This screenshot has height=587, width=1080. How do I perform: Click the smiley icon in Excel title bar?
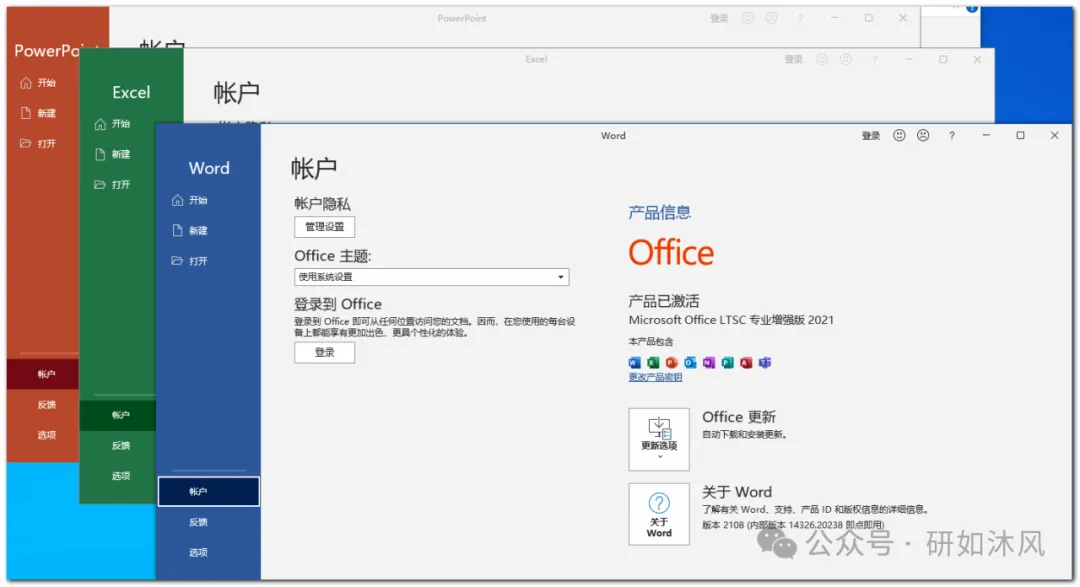(x=822, y=59)
